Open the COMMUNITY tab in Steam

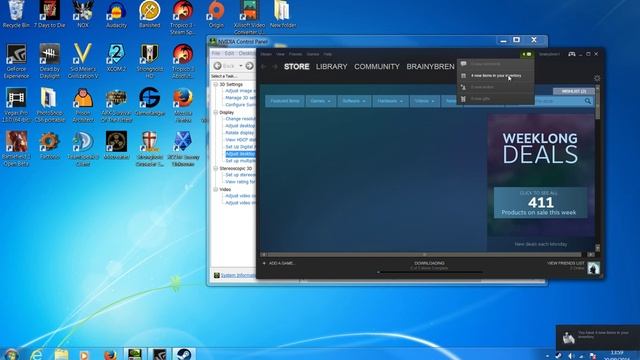pyautogui.click(x=377, y=67)
